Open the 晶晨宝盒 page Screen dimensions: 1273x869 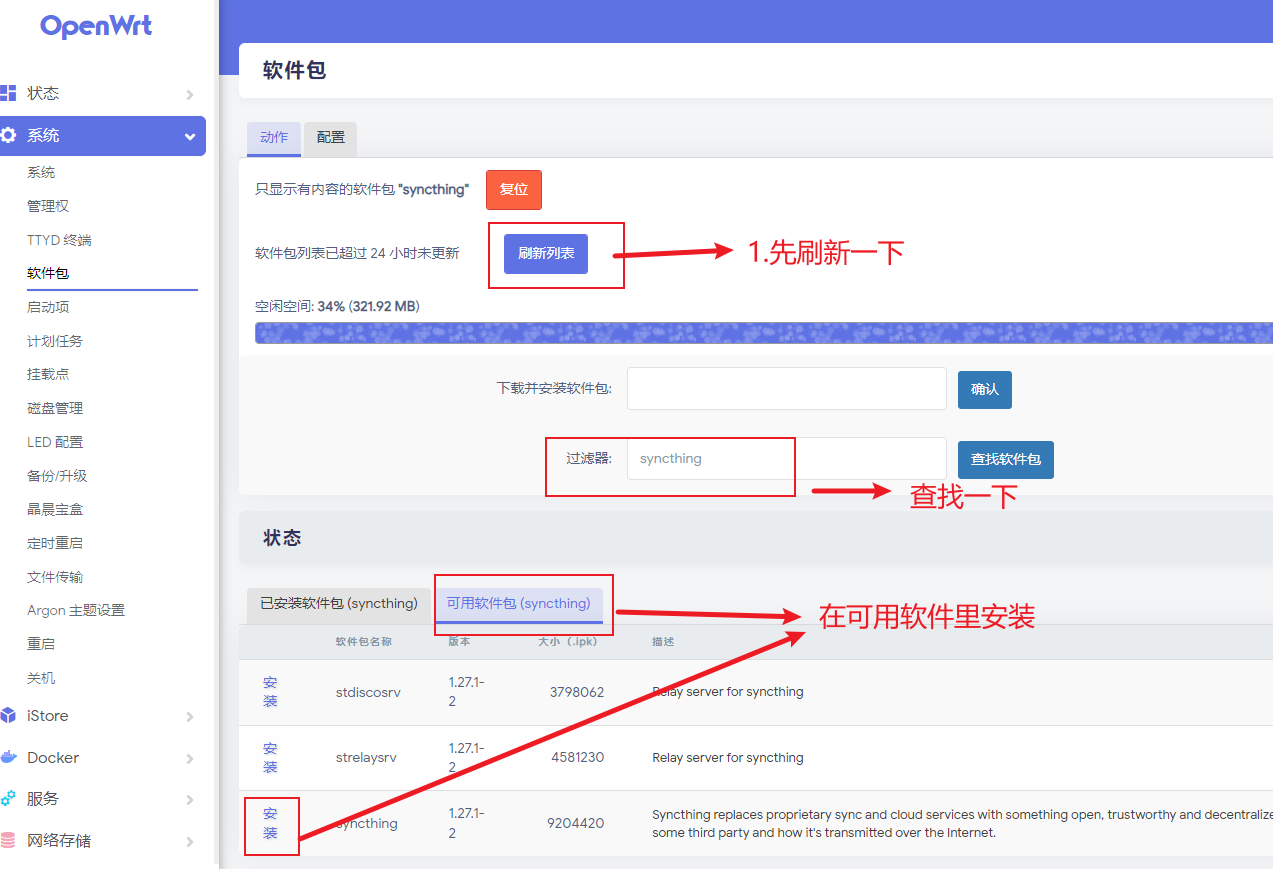click(x=55, y=509)
